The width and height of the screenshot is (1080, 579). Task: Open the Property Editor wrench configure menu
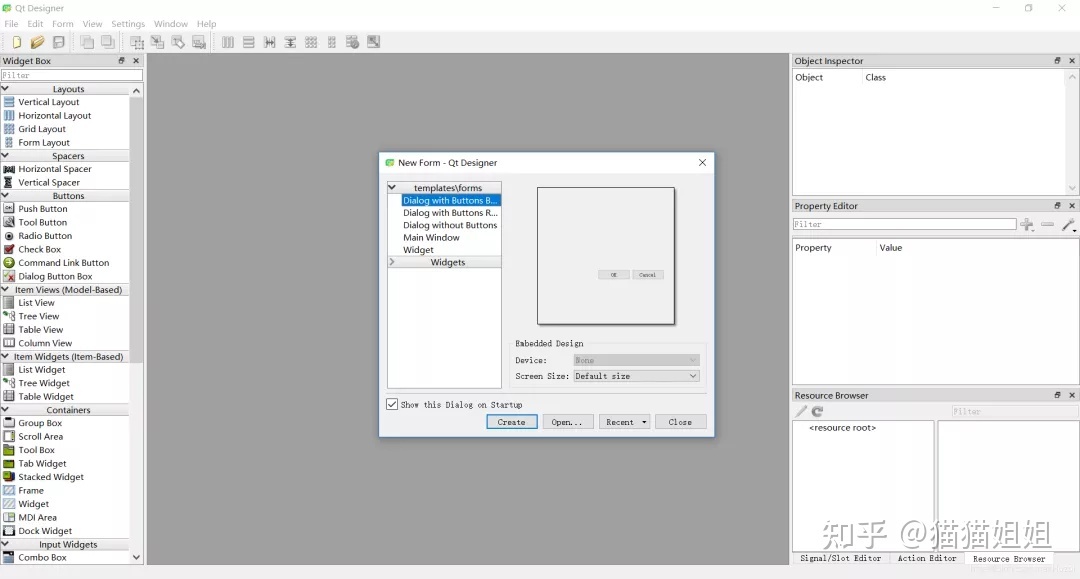coord(1068,224)
